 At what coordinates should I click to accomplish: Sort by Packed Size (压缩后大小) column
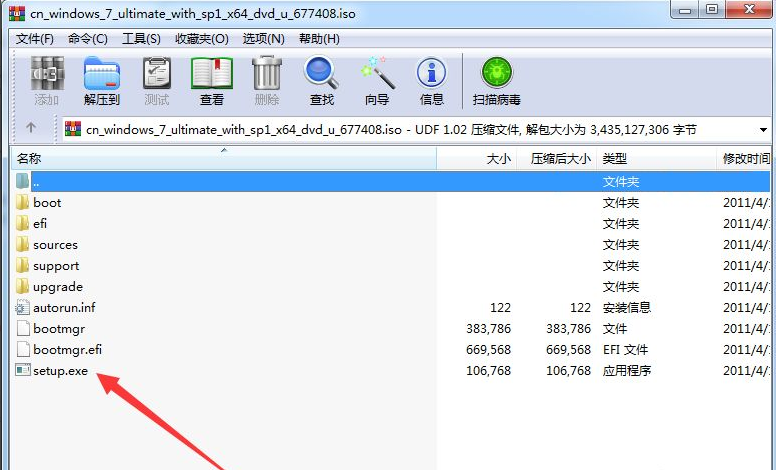[x=557, y=158]
